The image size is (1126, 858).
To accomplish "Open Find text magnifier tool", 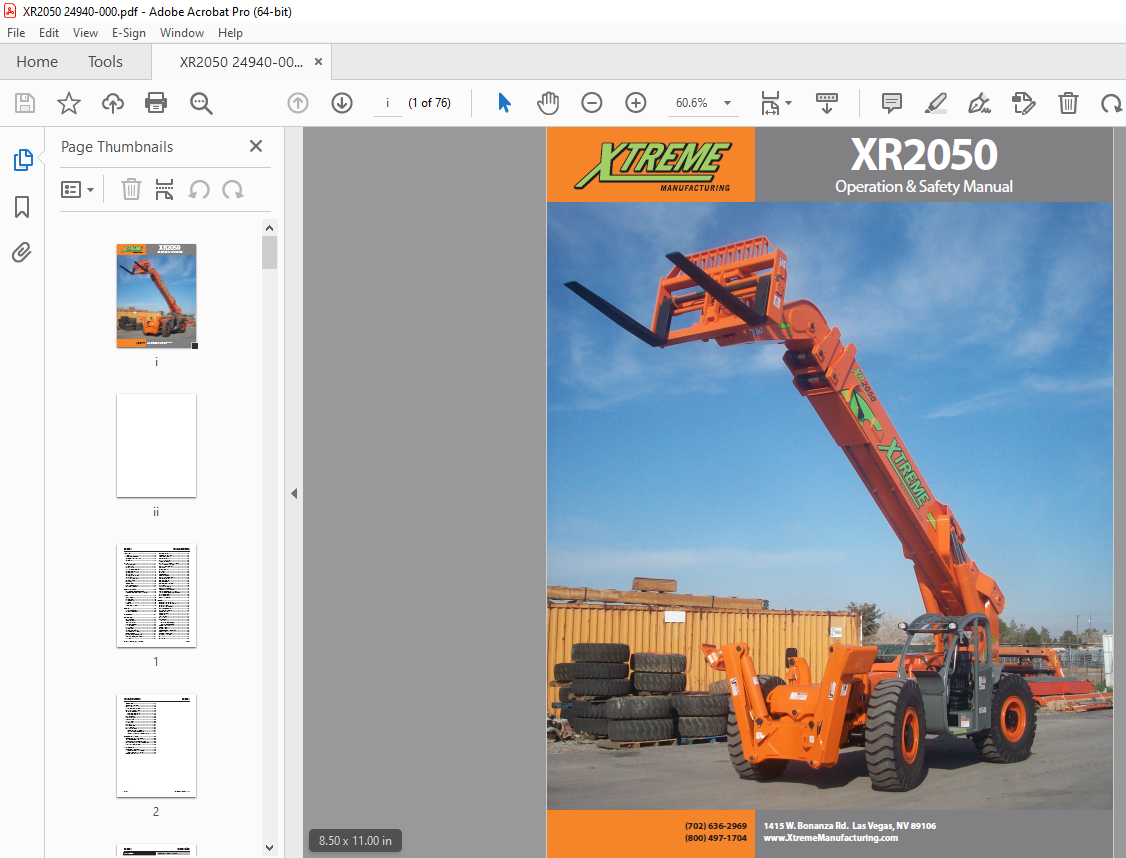I will [201, 103].
